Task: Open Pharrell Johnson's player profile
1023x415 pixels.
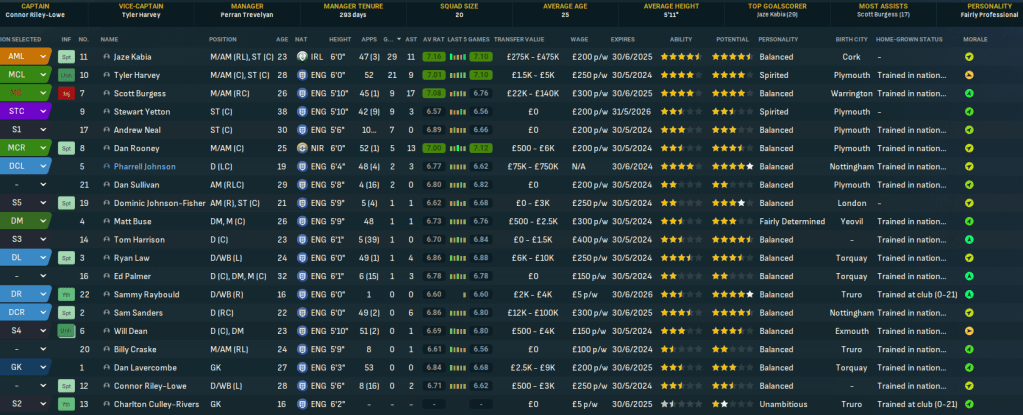Action: [x=145, y=166]
